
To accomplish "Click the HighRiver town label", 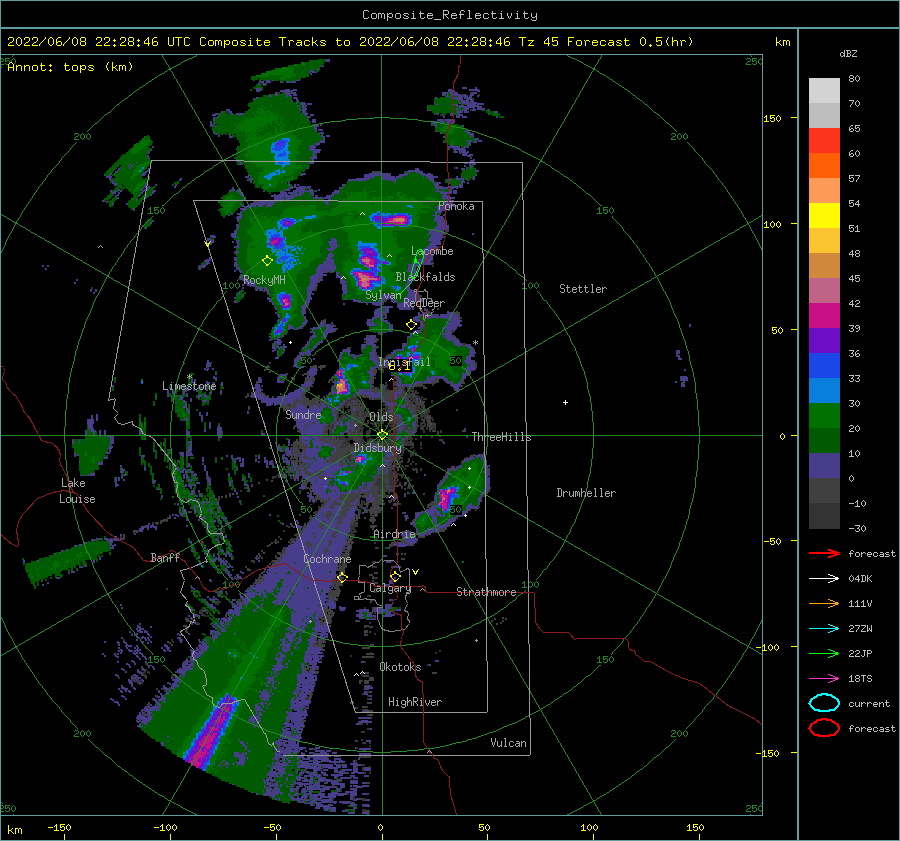I will click(415, 702).
